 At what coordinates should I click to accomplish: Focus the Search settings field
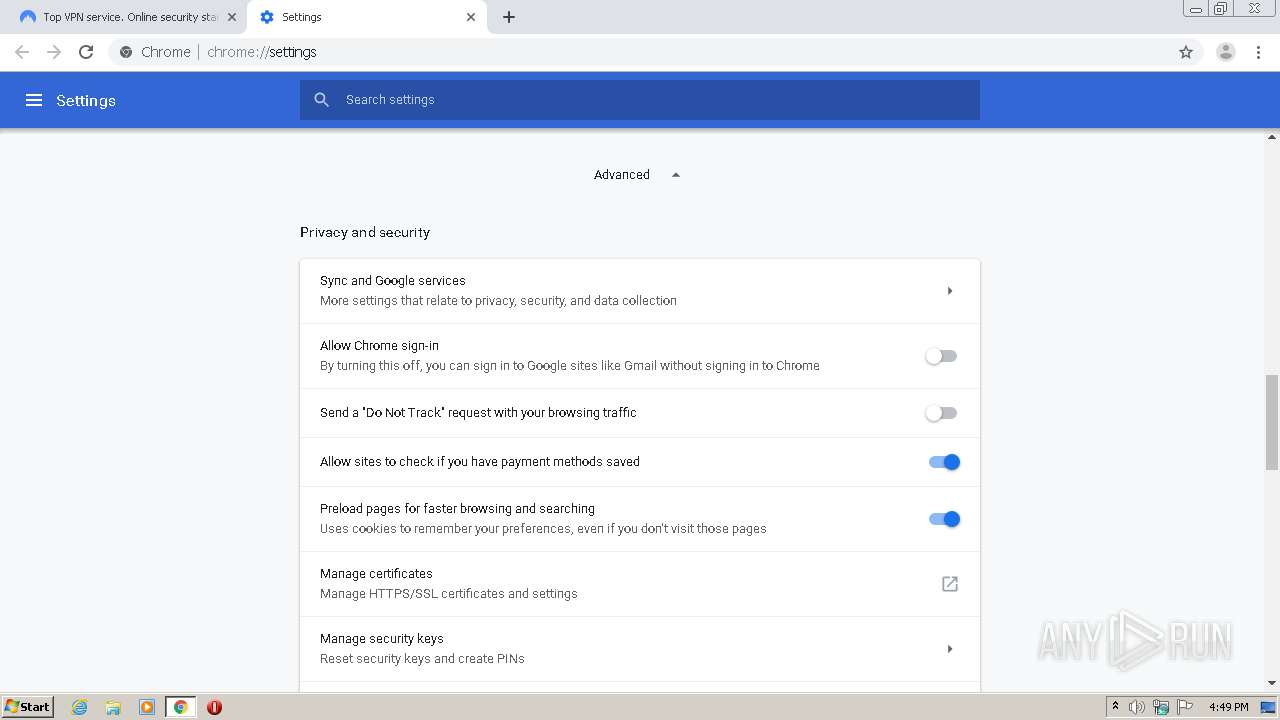pos(640,100)
